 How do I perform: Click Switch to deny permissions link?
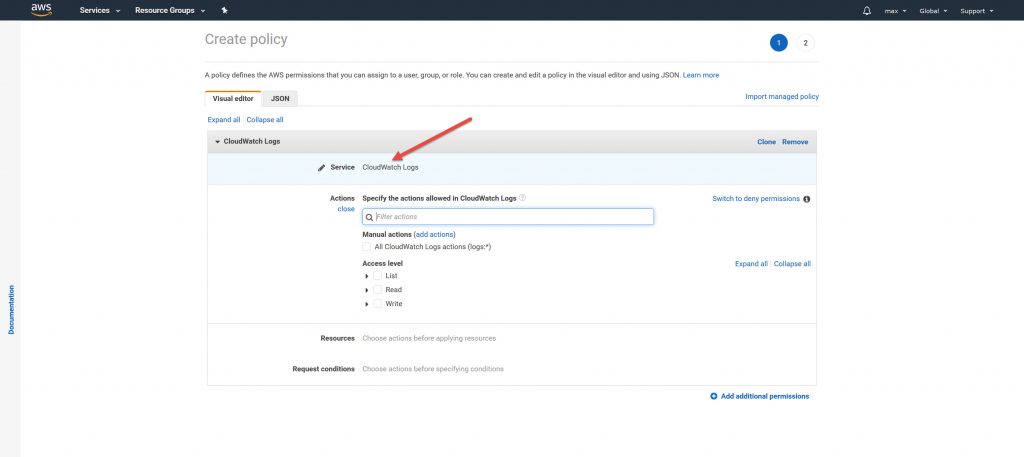coord(755,199)
